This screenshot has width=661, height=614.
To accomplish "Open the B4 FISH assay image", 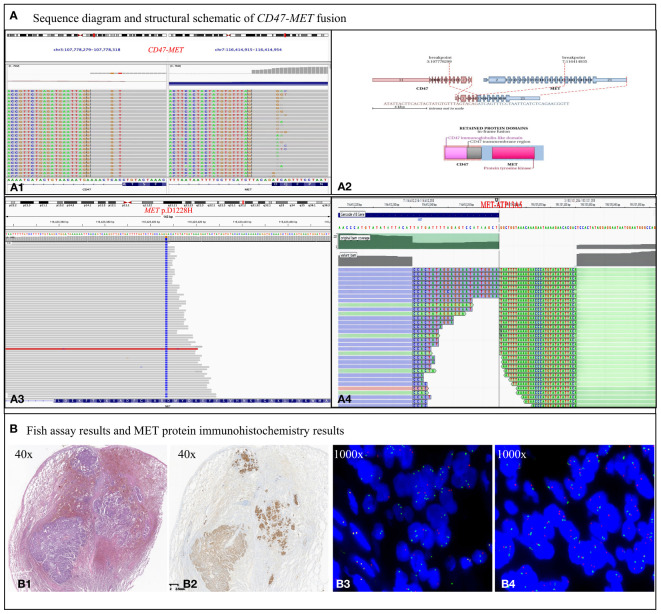I will pos(574,518).
